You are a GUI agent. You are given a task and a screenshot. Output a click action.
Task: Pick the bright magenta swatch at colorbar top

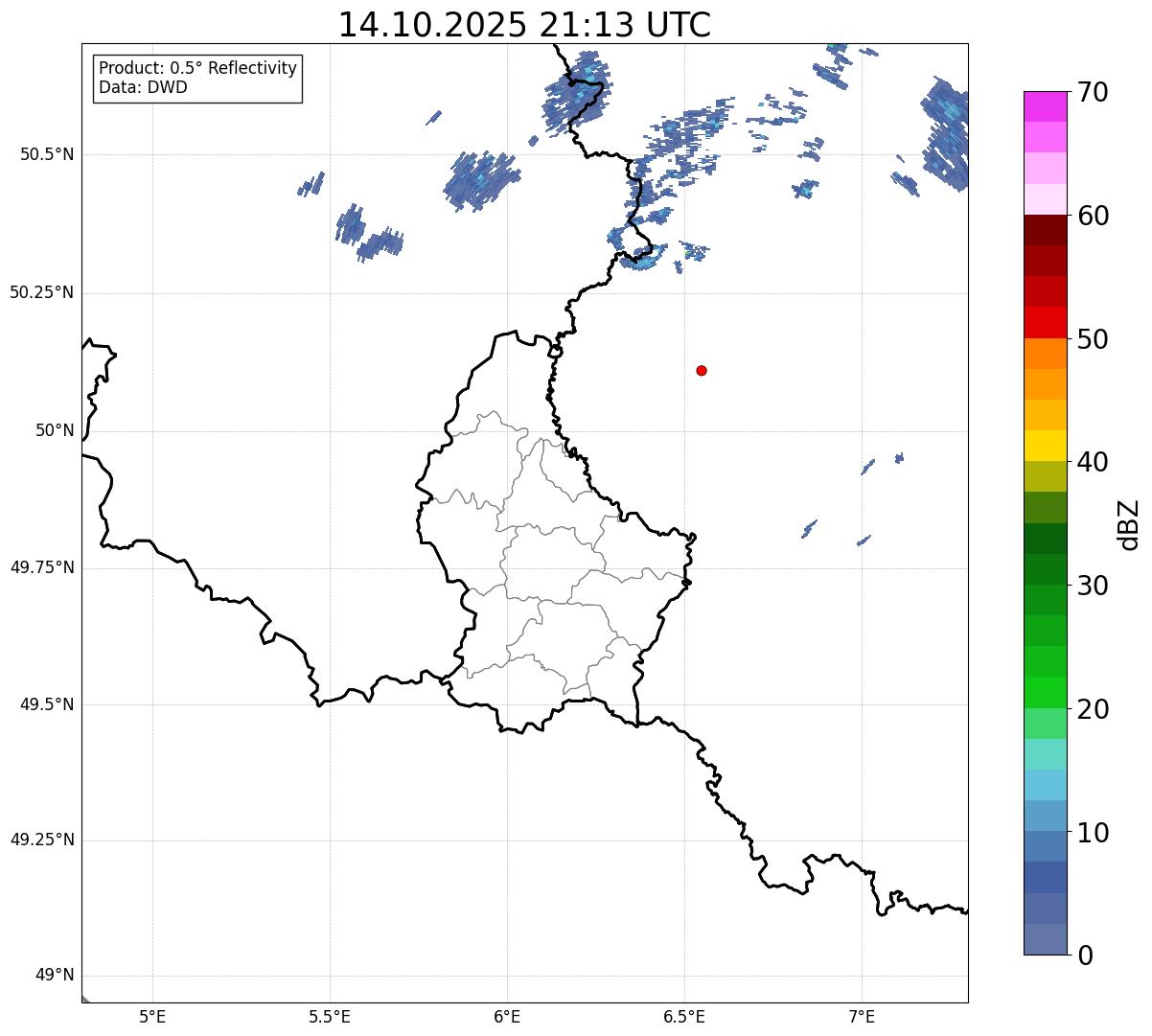pos(1046,106)
